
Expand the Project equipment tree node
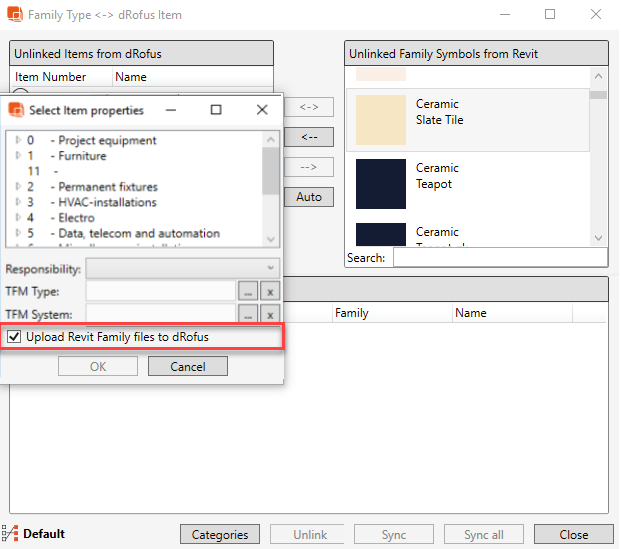(x=18, y=140)
